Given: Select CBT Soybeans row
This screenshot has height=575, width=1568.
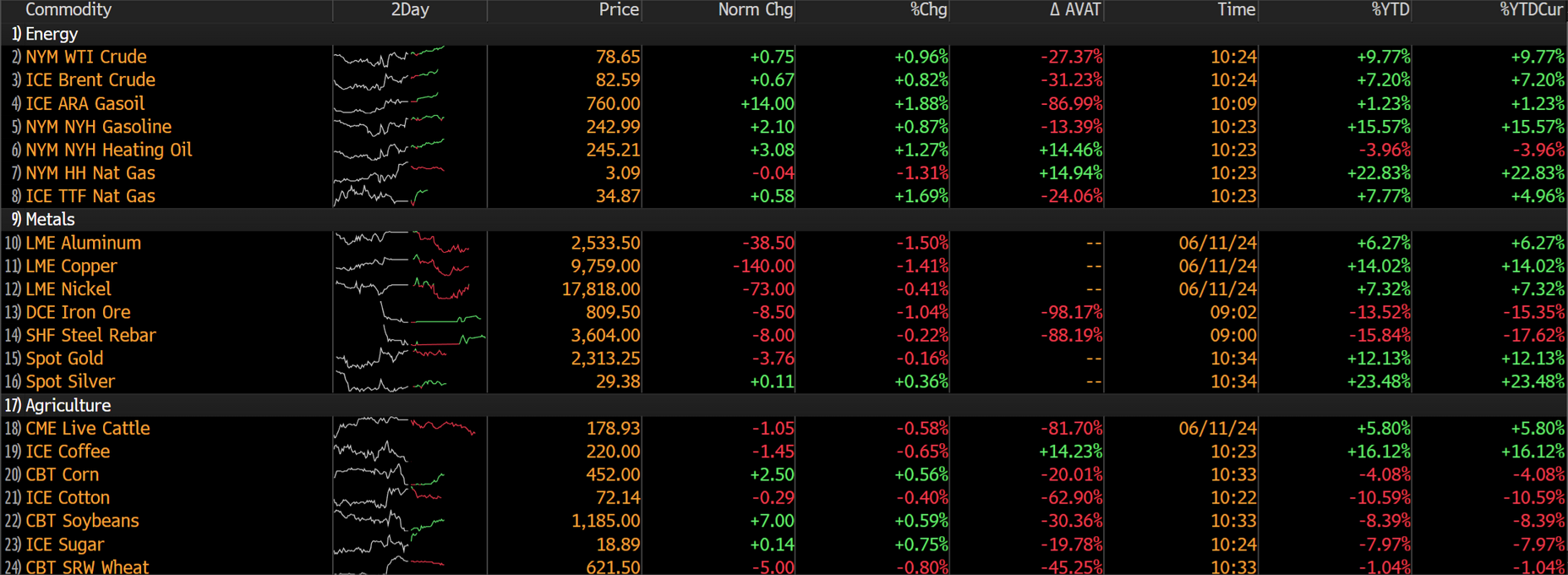Looking at the screenshot, I should [784, 521].
